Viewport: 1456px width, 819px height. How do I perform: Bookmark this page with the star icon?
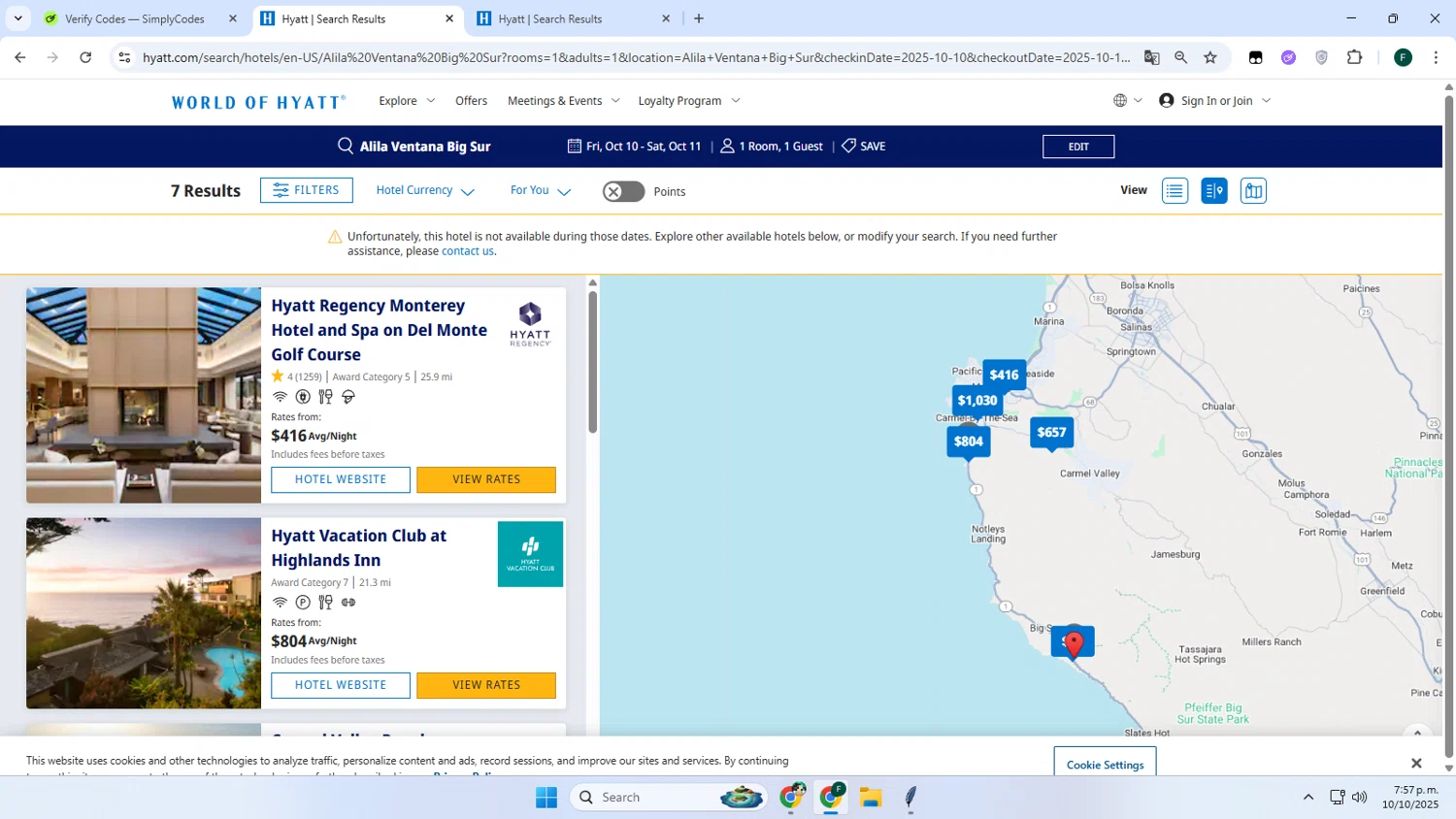[1210, 57]
